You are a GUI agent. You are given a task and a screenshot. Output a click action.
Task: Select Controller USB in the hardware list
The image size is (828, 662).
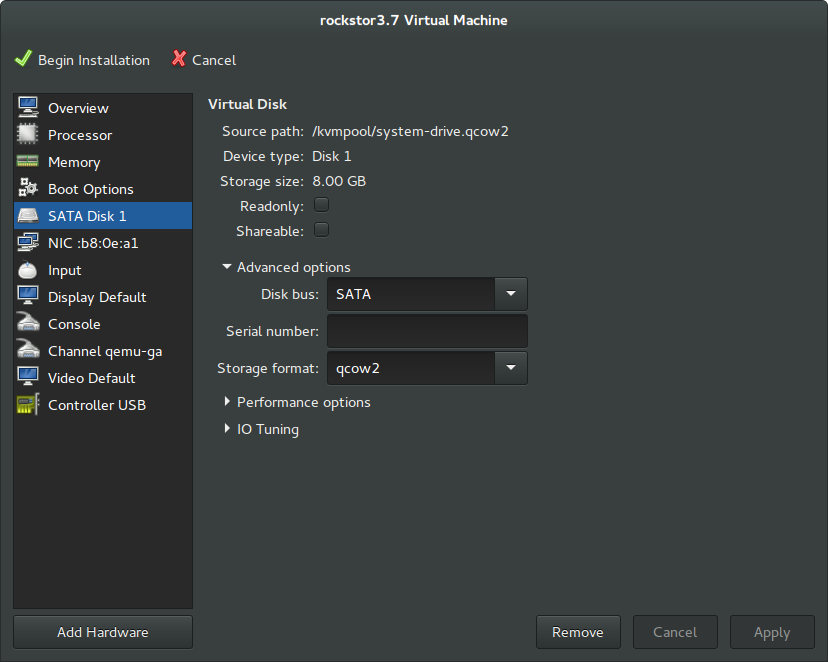point(103,405)
